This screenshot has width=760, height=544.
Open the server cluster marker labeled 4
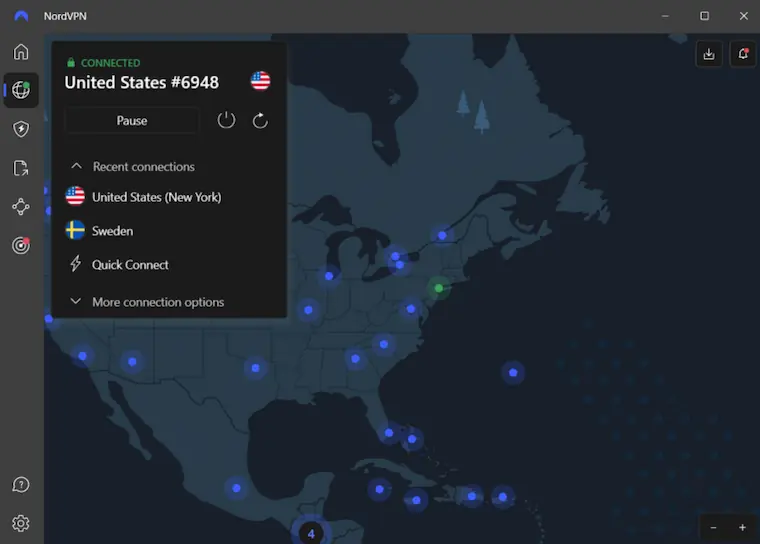pos(311,533)
